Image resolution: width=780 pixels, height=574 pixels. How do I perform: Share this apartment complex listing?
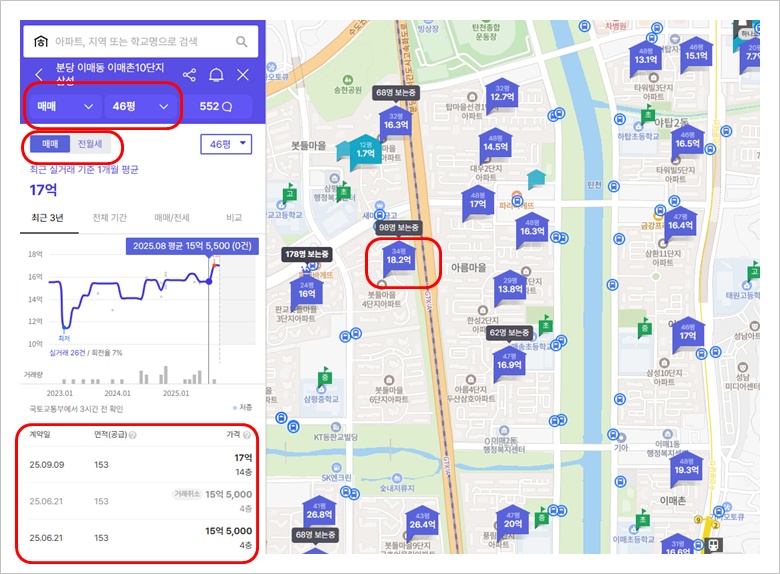click(x=190, y=75)
